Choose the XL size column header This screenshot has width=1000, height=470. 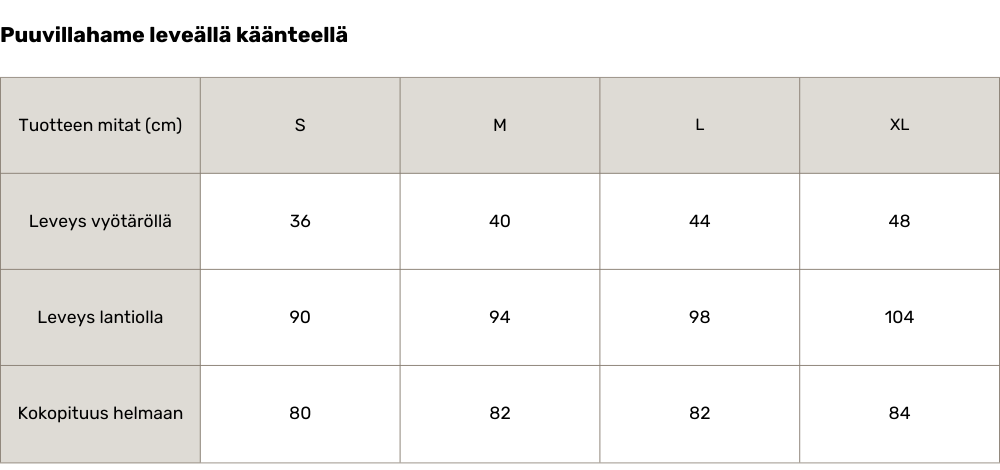900,125
